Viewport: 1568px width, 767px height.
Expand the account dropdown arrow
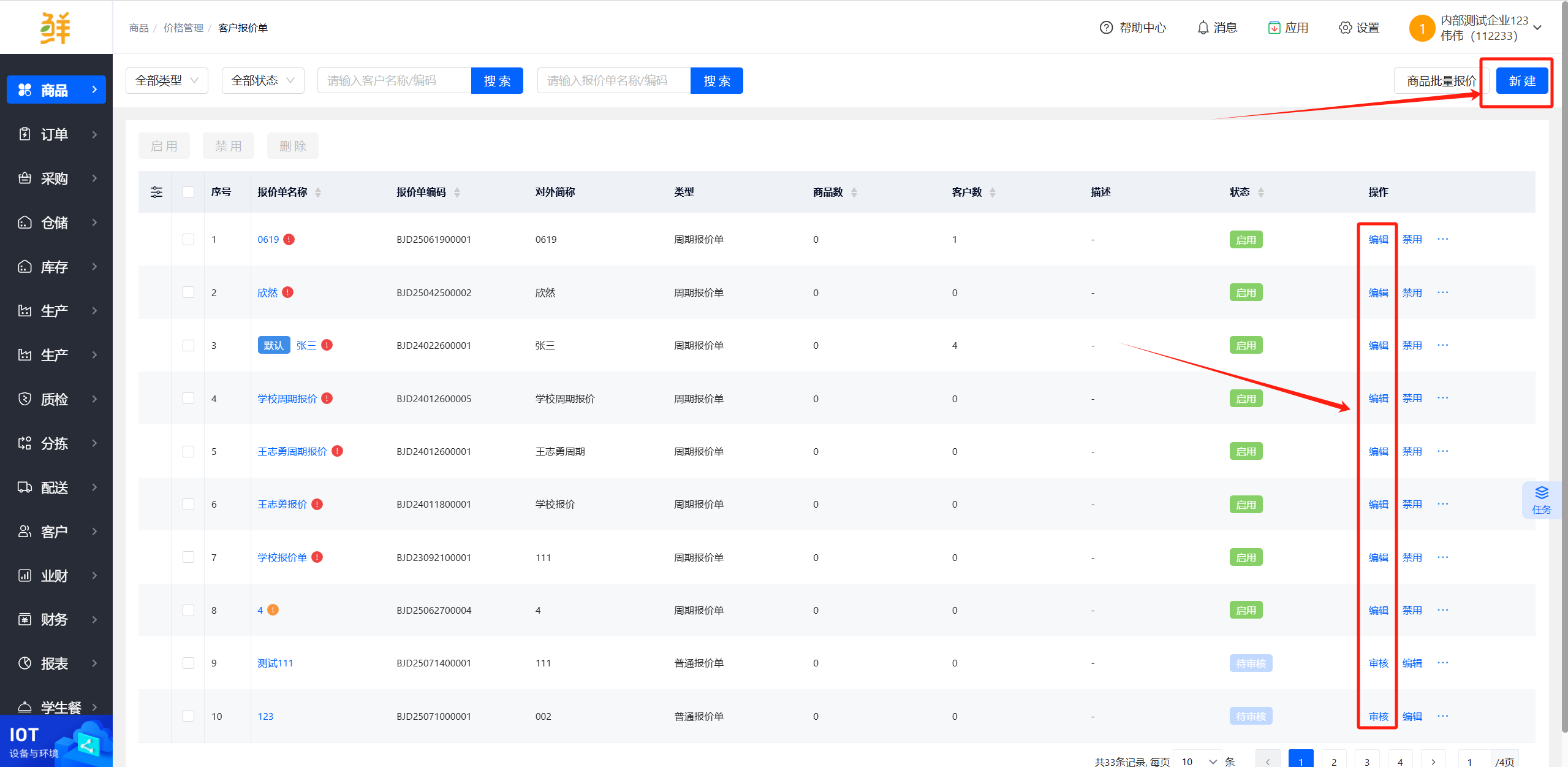[x=1537, y=28]
